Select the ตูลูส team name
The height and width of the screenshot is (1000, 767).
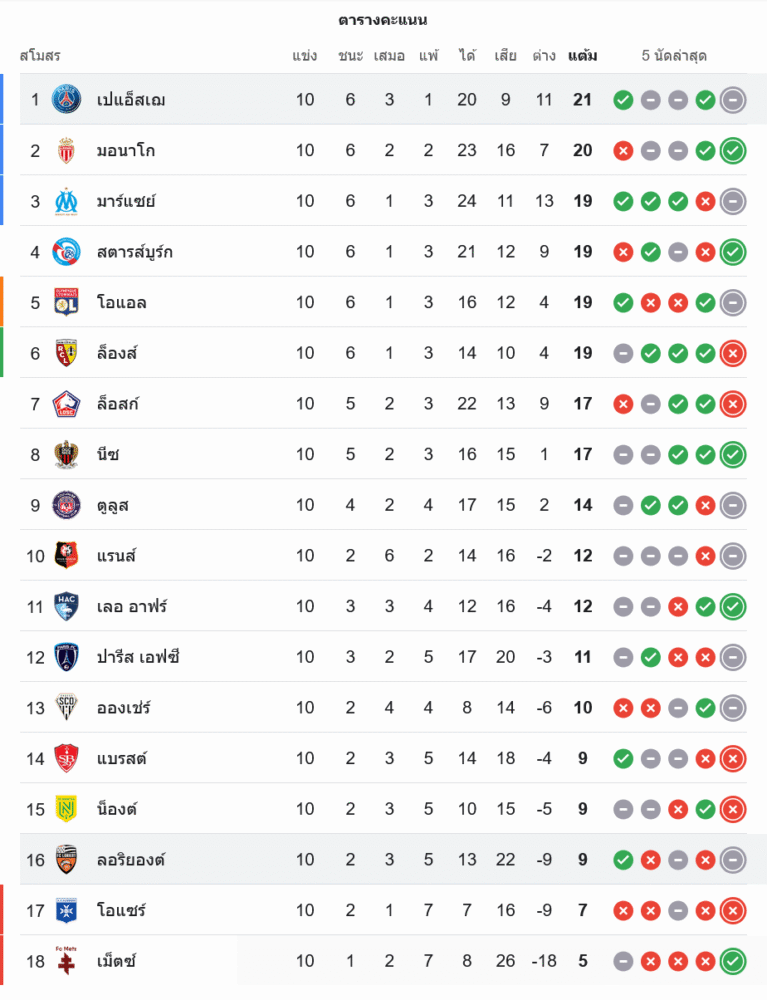pyautogui.click(x=113, y=505)
